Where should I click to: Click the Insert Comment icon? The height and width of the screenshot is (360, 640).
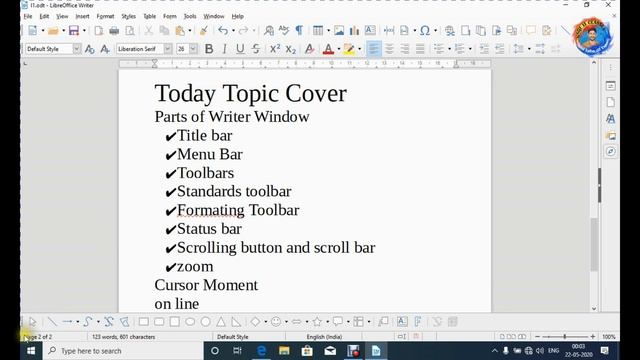click(530, 31)
